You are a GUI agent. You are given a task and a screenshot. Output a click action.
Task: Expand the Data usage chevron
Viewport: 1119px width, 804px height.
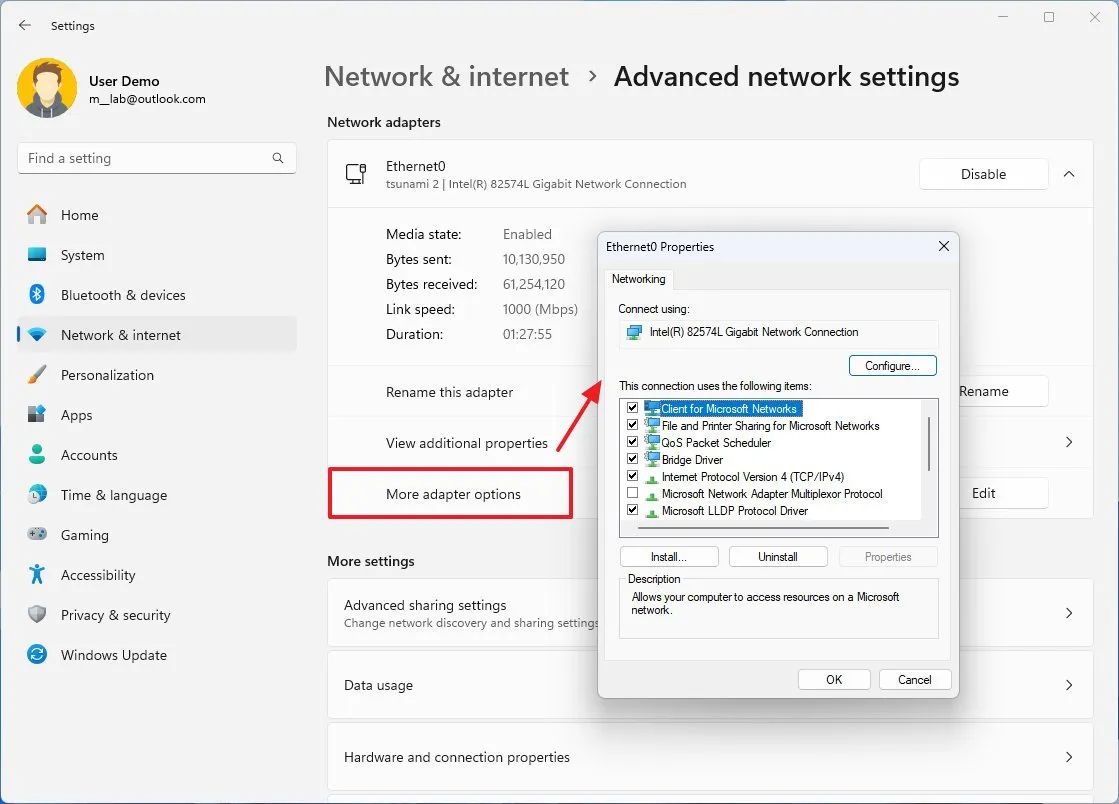tap(1069, 685)
